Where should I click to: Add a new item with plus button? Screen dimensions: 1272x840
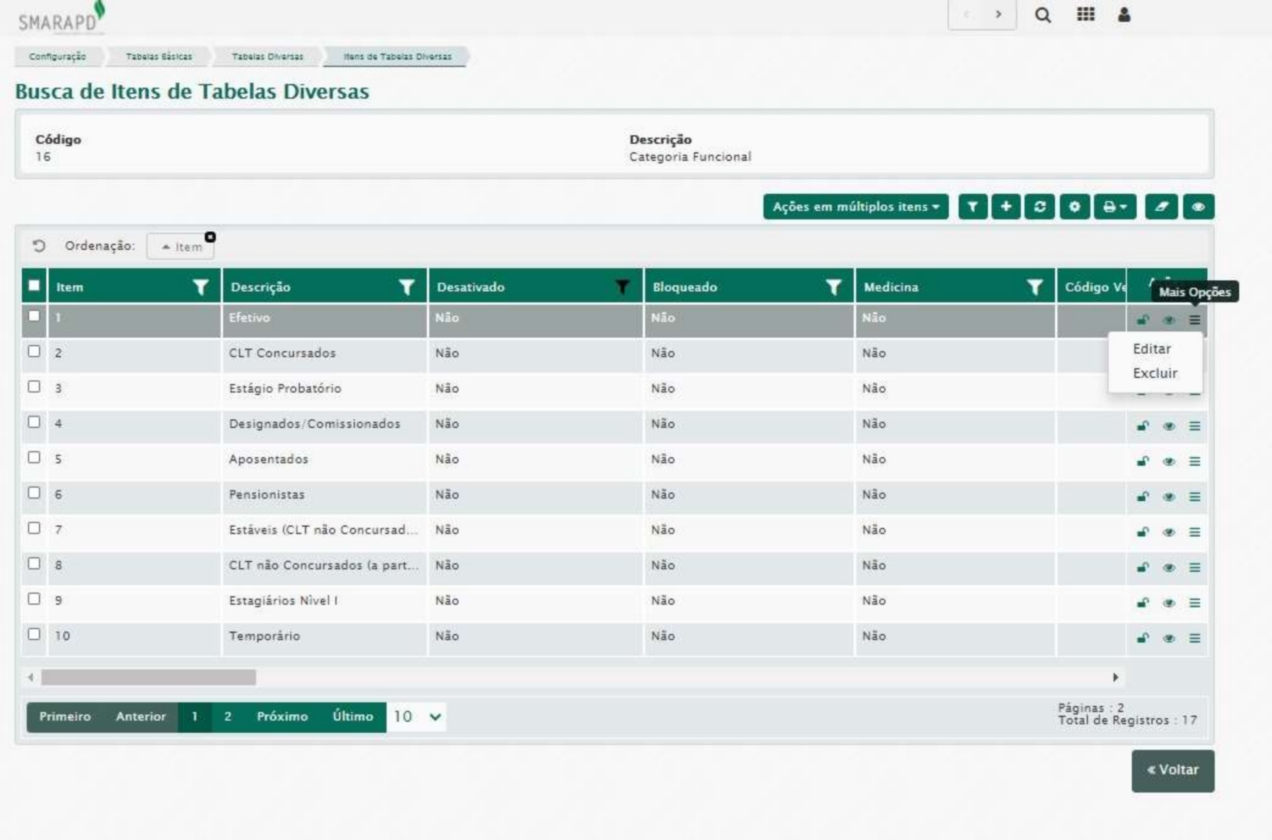(x=1007, y=206)
